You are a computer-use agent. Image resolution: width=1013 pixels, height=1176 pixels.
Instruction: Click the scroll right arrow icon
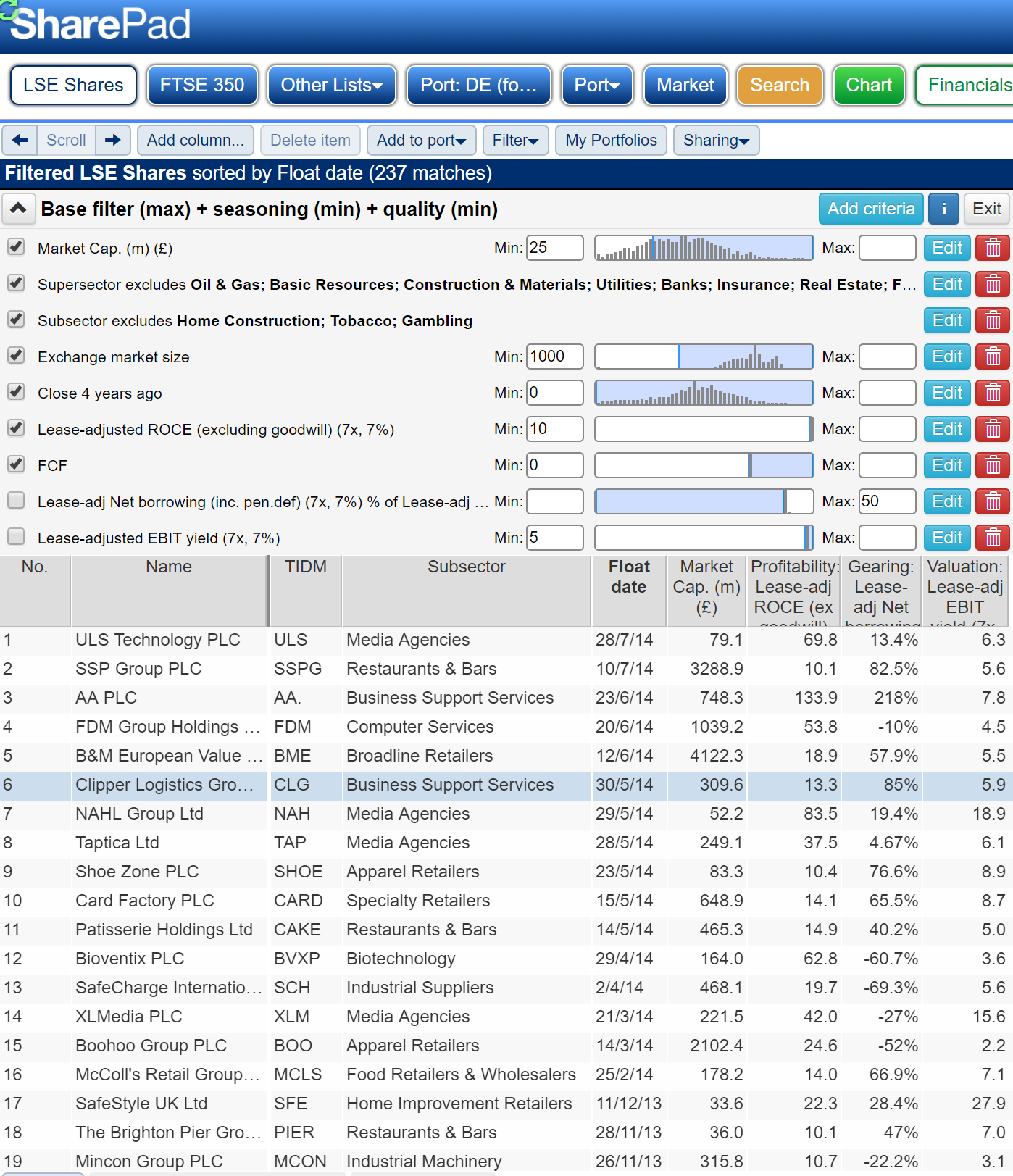click(113, 140)
